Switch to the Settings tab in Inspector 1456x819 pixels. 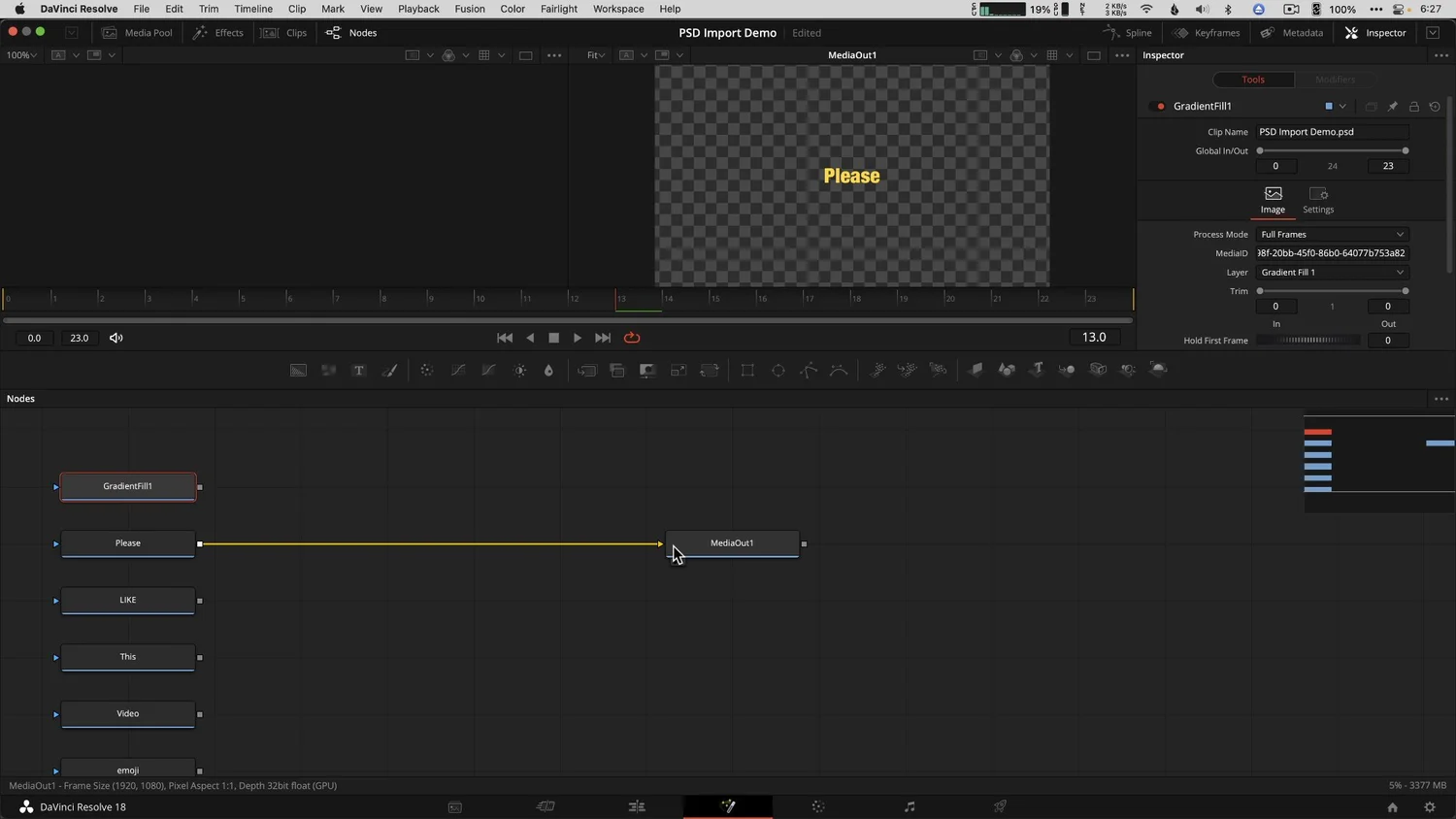1317,202
